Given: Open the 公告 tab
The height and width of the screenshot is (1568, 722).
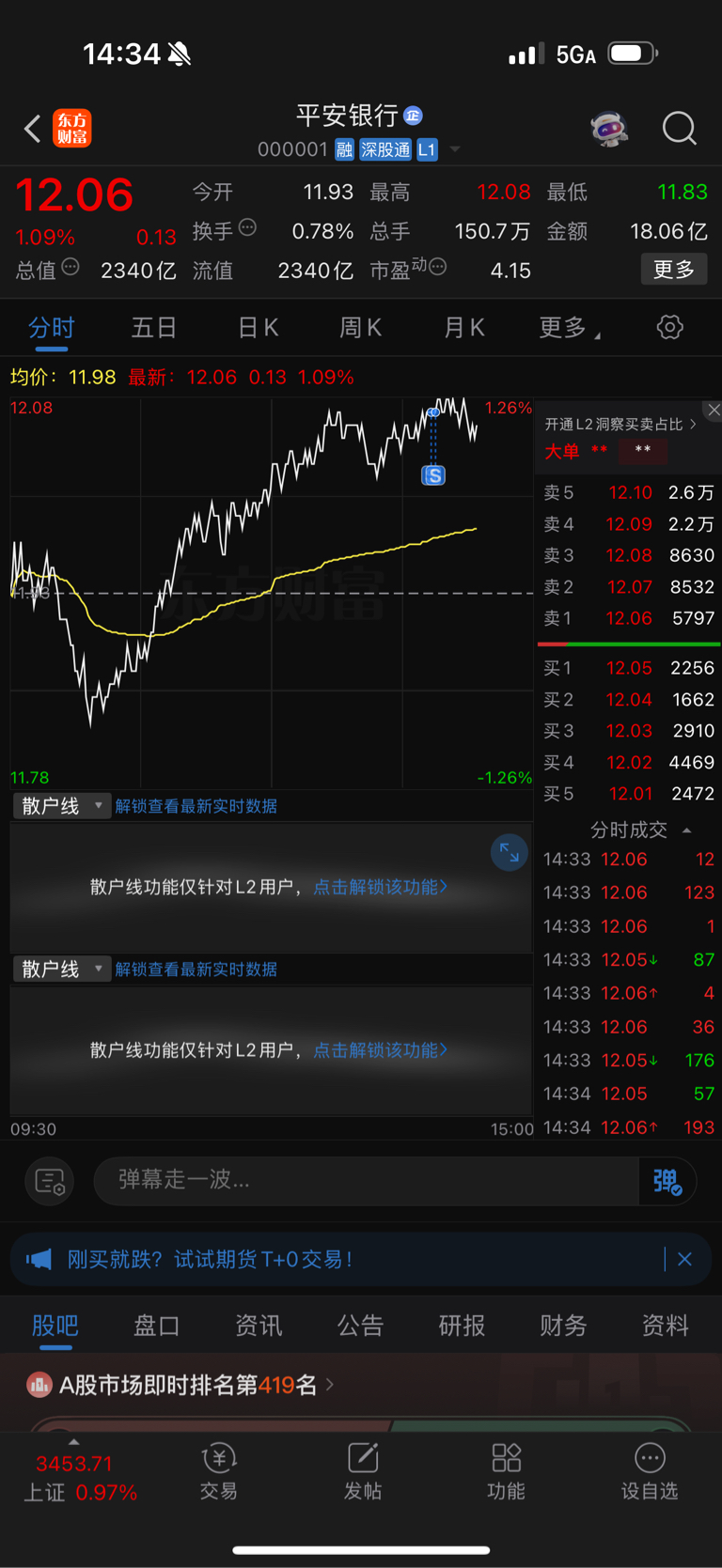Looking at the screenshot, I should click(x=361, y=1326).
